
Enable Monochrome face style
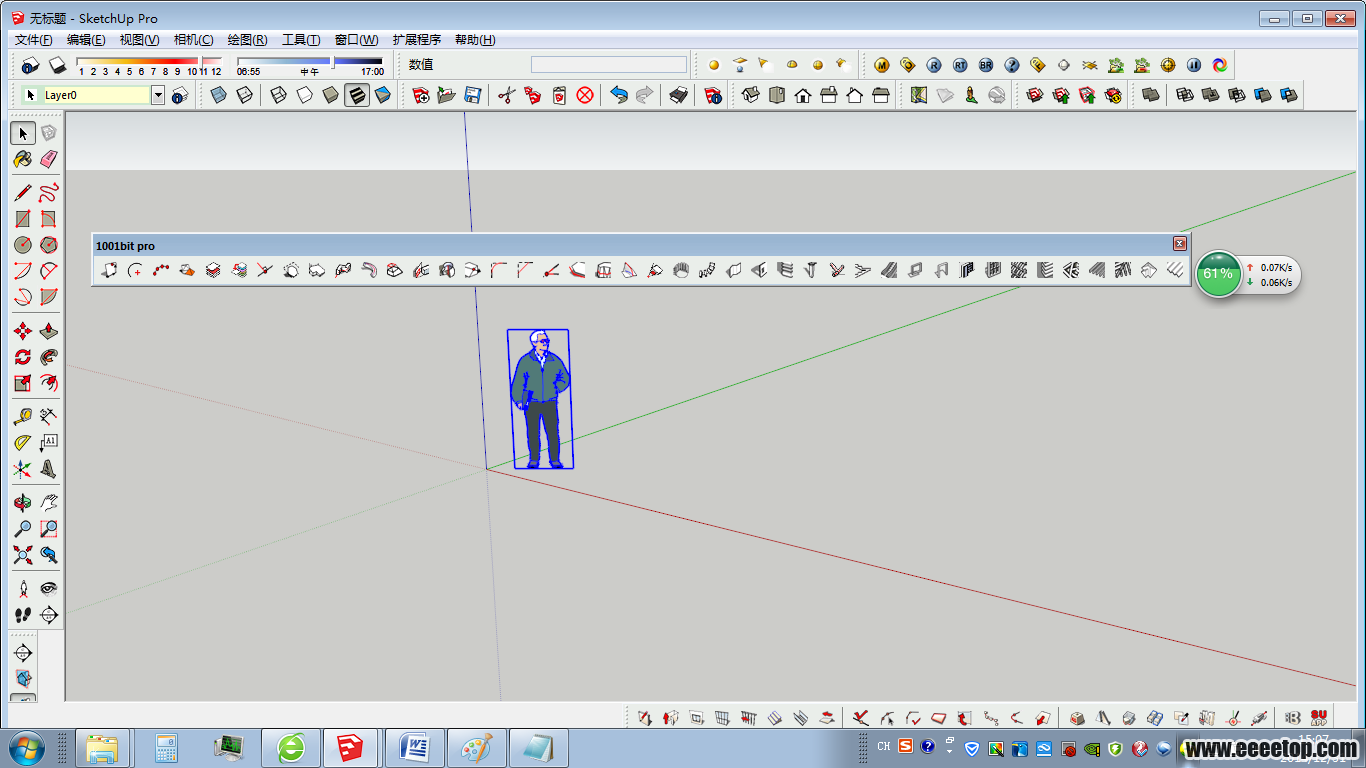coord(383,95)
